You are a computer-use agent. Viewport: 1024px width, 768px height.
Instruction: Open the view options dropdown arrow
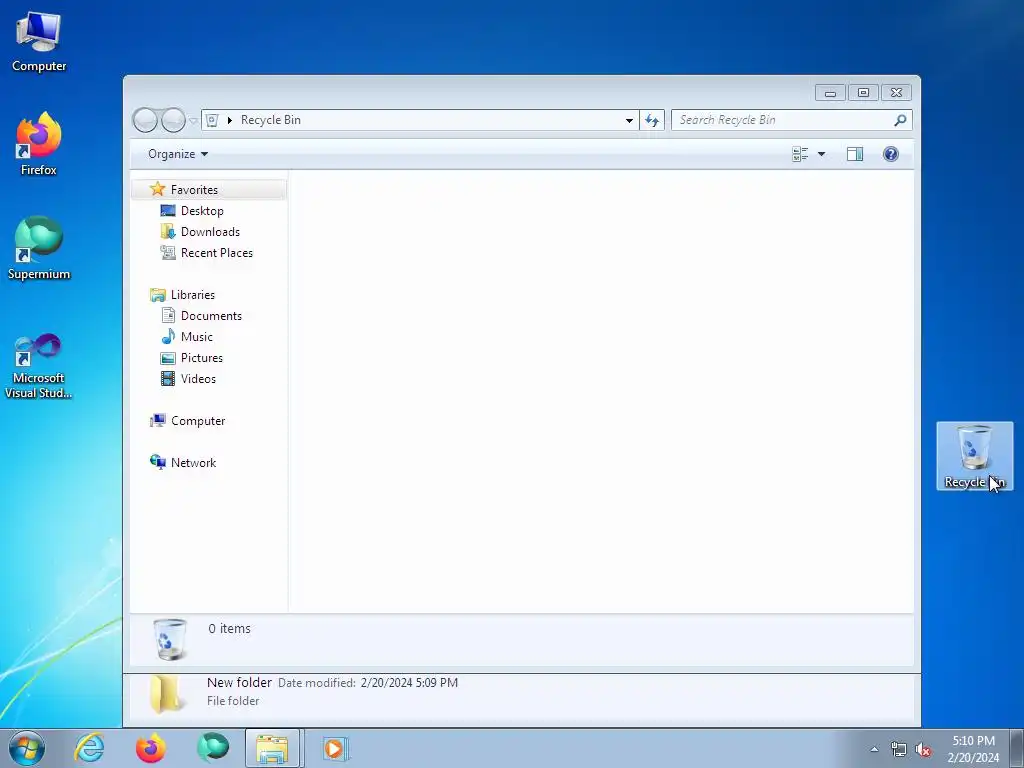822,154
